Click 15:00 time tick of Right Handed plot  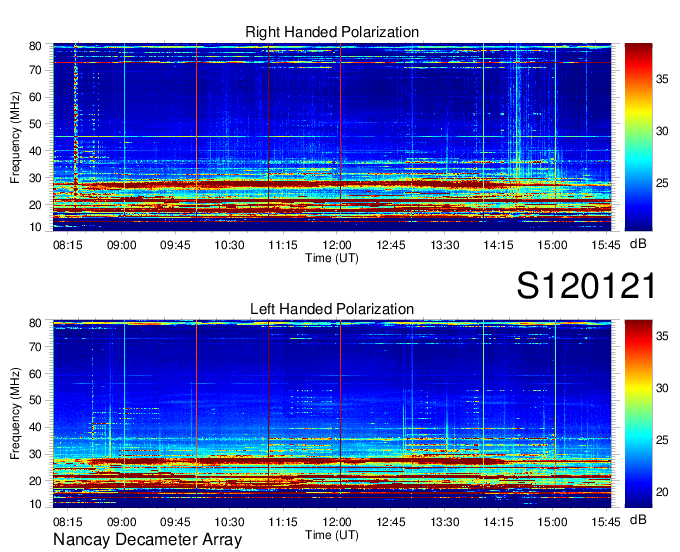click(x=552, y=245)
